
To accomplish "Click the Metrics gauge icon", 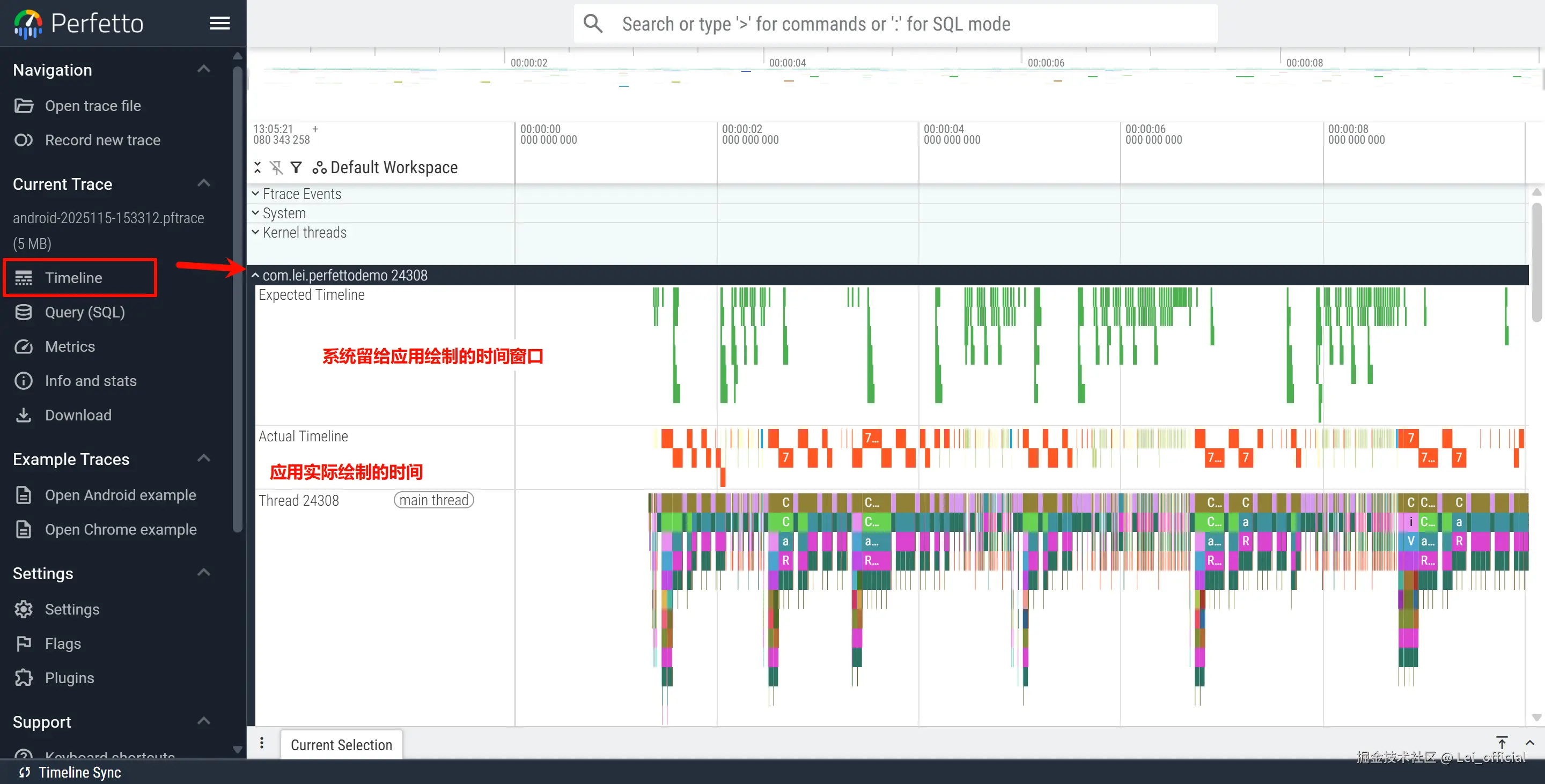I will 24,346.
